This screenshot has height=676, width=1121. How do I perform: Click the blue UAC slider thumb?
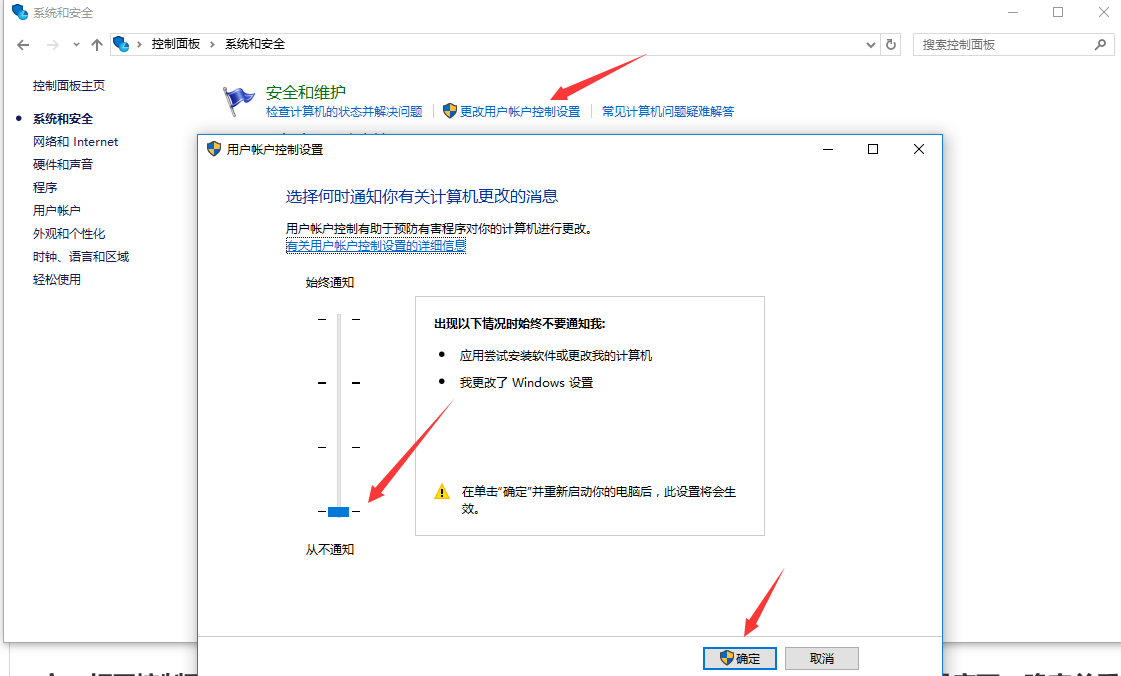(338, 512)
